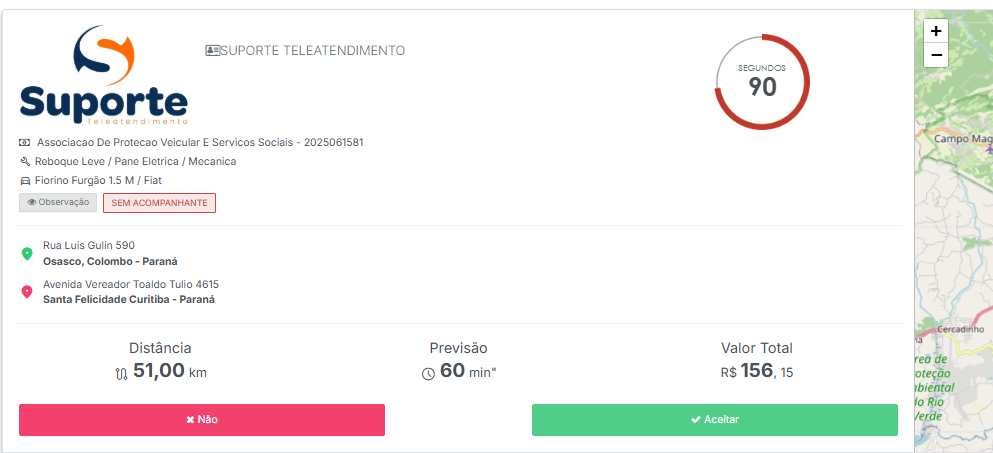Click the car icon beside Fiorino Furgão
Image resolution: width=993 pixels, height=453 pixels.
[x=25, y=181]
